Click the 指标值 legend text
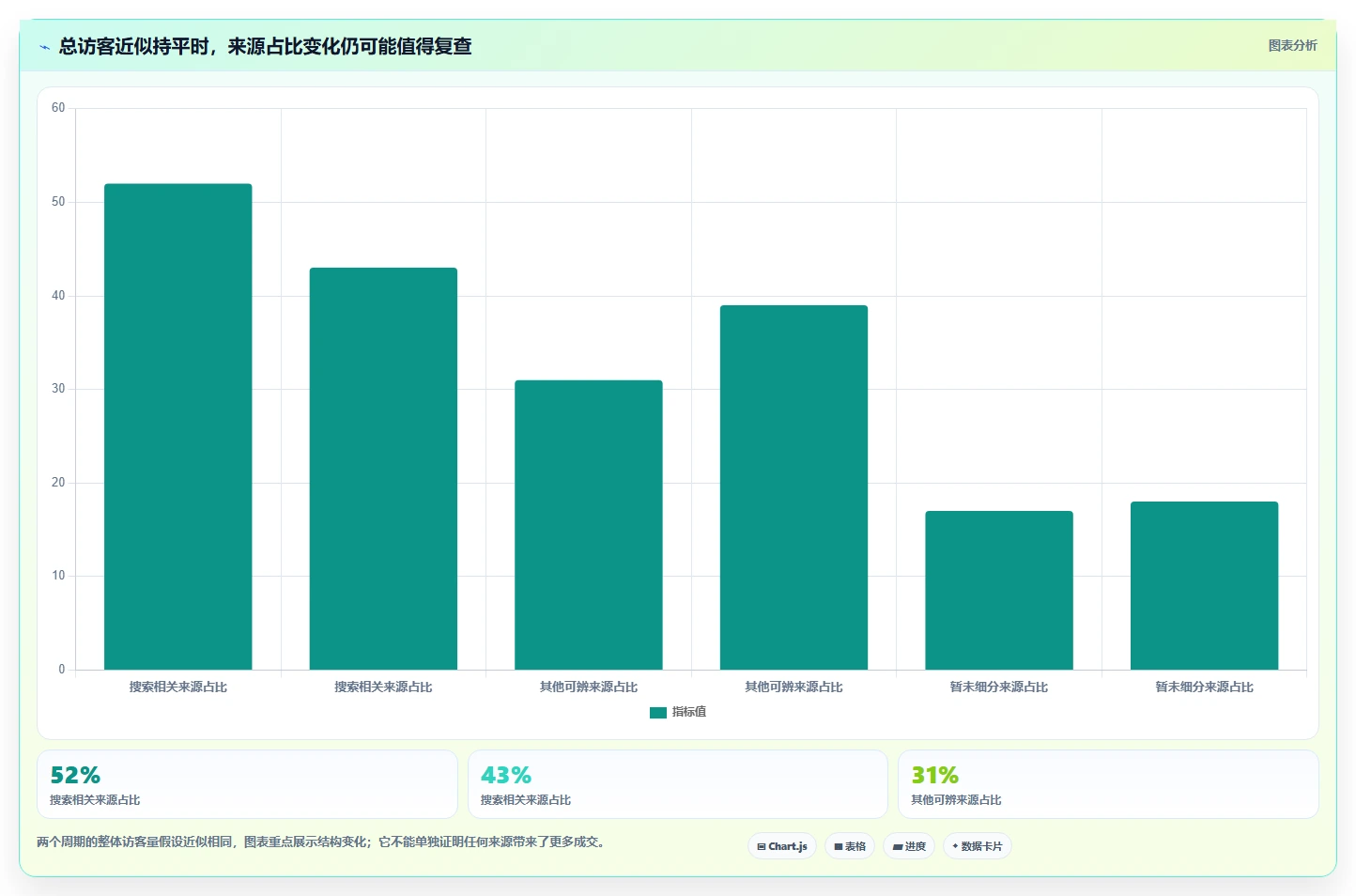 [689, 712]
